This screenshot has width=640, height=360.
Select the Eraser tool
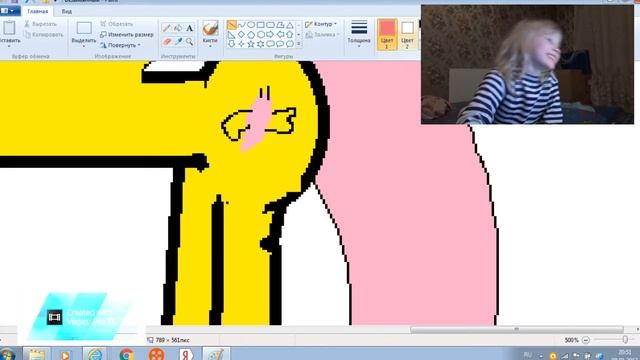tap(167, 41)
